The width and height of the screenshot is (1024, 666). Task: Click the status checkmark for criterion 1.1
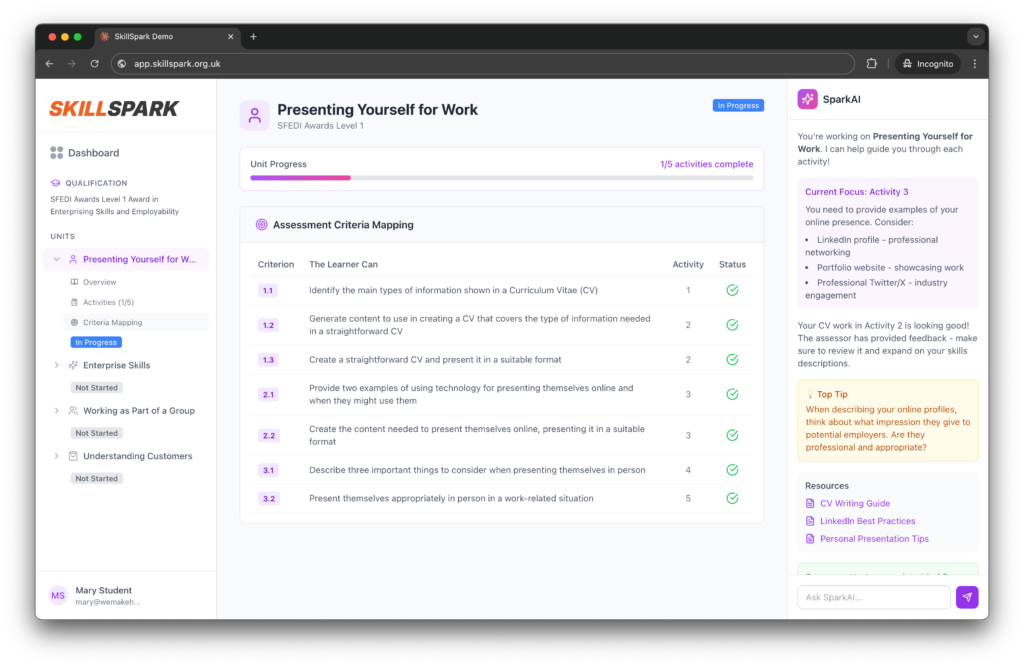[732, 290]
